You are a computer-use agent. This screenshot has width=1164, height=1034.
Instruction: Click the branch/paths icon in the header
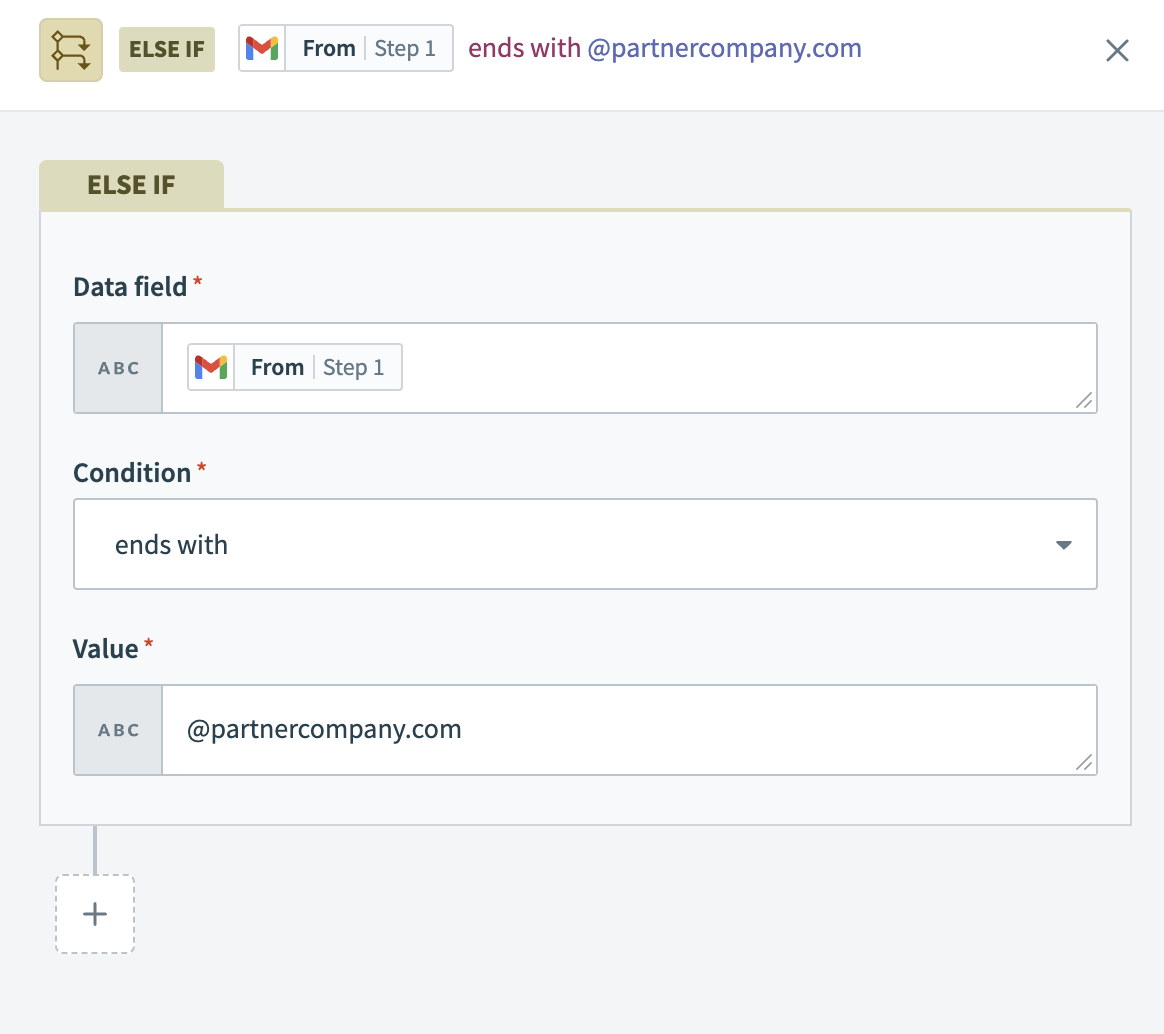coord(70,49)
